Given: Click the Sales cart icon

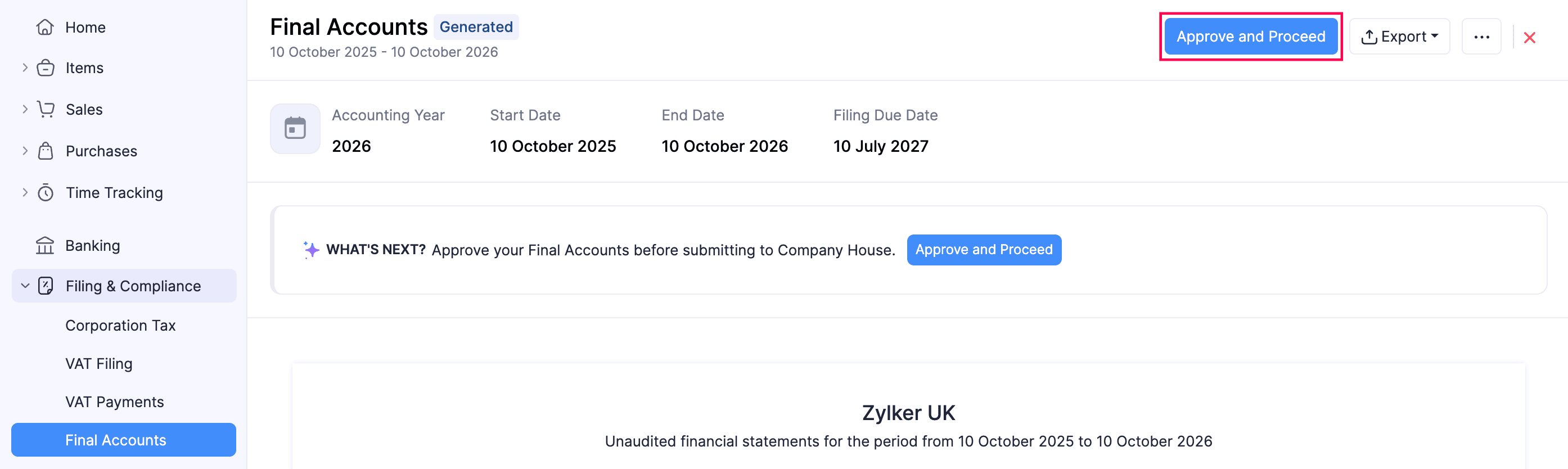Looking at the screenshot, I should [45, 110].
